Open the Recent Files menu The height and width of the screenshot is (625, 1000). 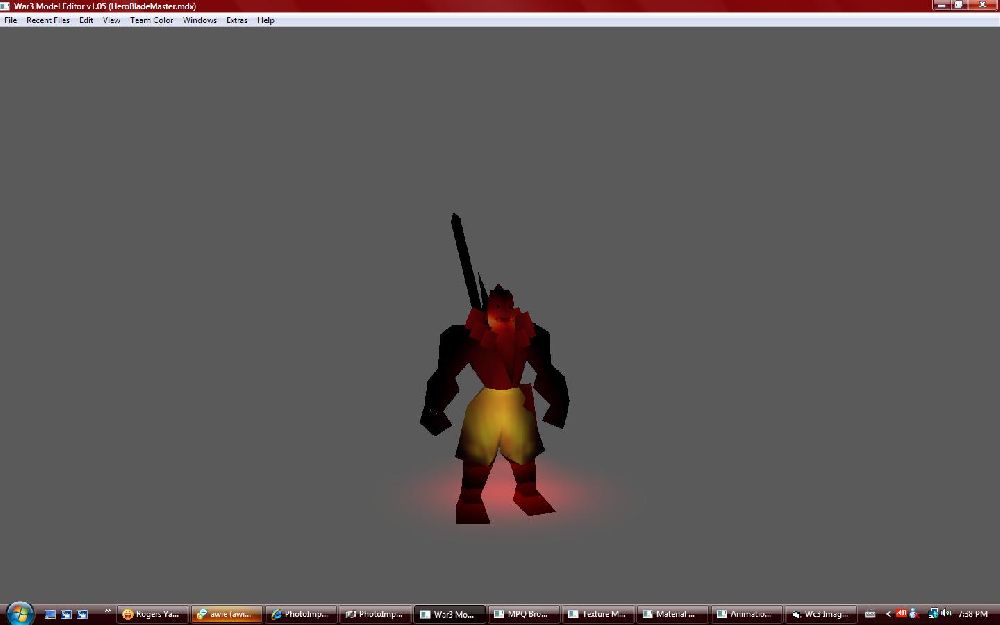point(48,20)
